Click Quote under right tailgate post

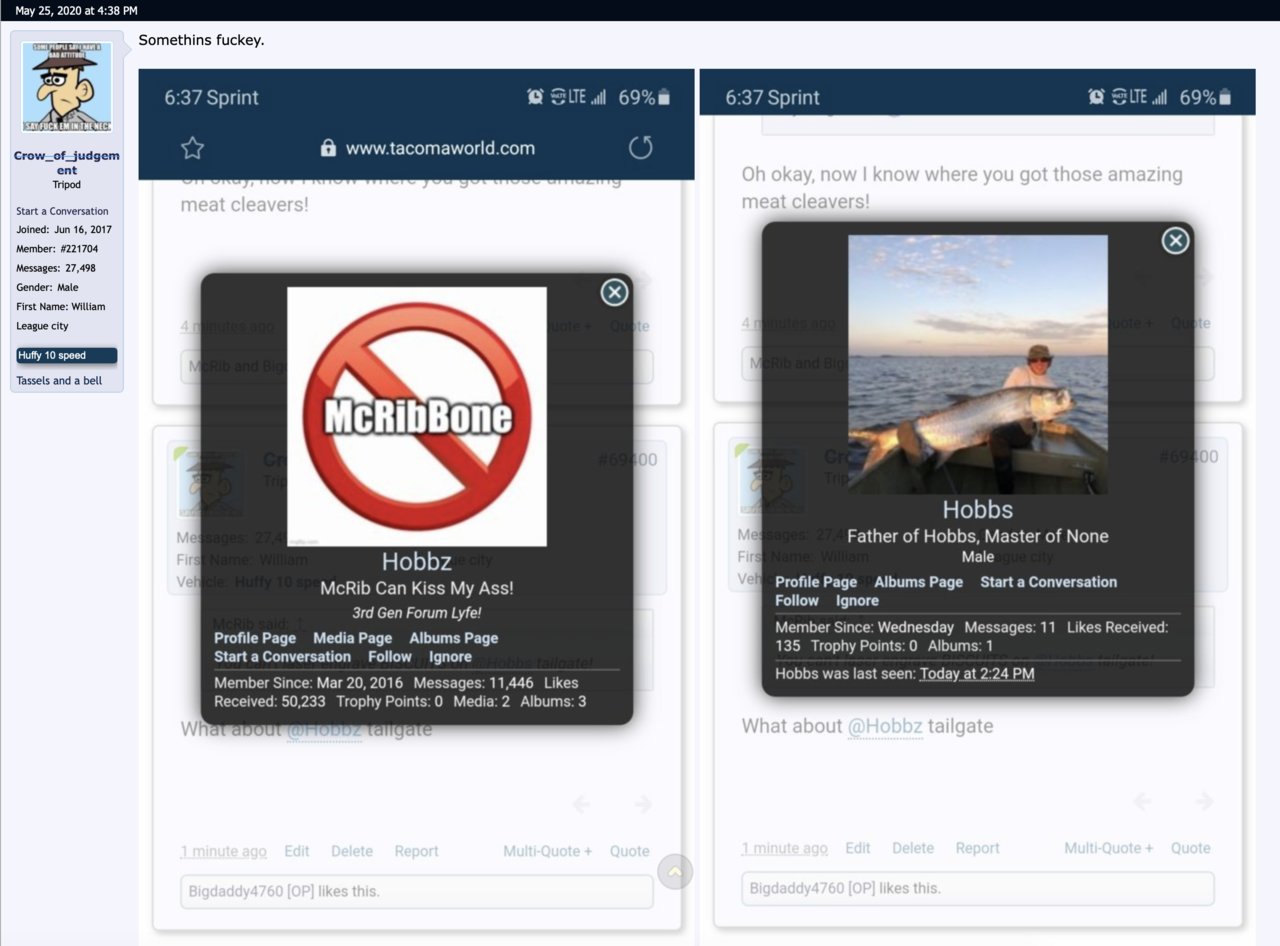click(1191, 848)
